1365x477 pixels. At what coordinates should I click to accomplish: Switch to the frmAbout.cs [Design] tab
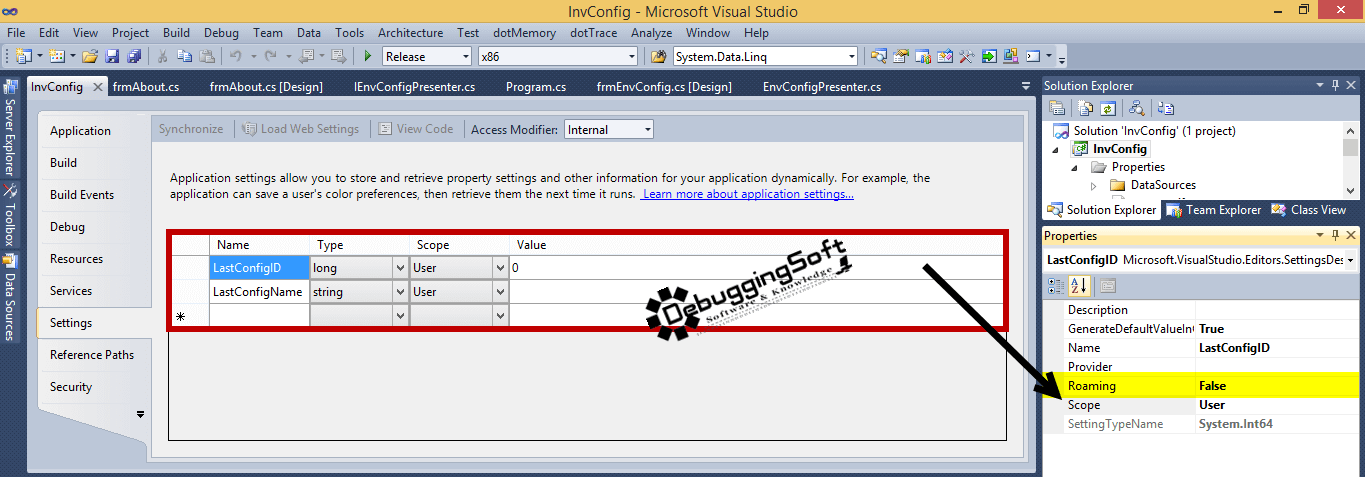click(x=266, y=87)
